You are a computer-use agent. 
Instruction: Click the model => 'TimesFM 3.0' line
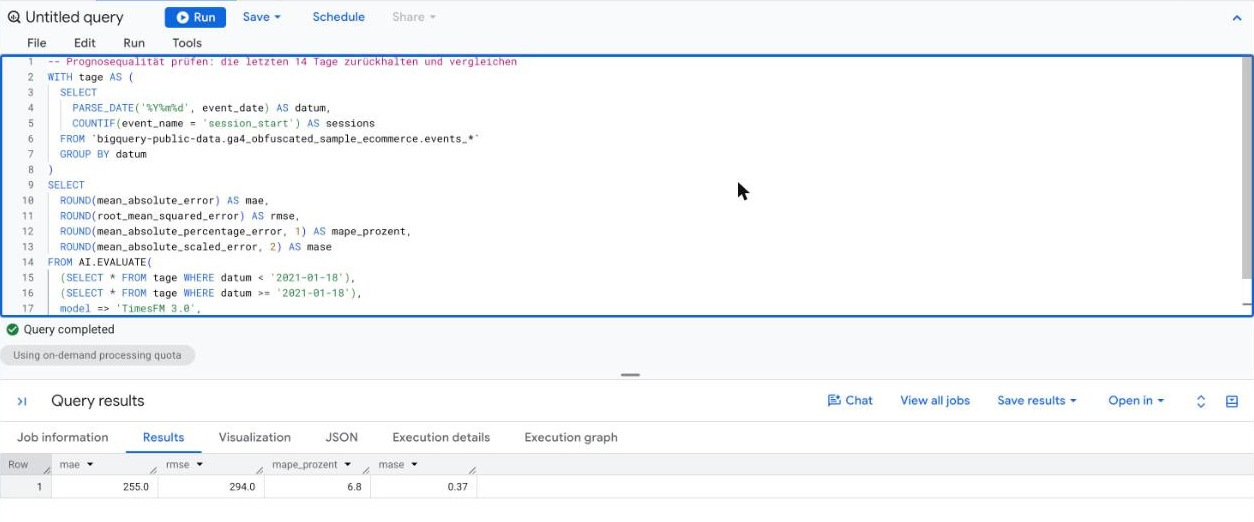point(130,309)
